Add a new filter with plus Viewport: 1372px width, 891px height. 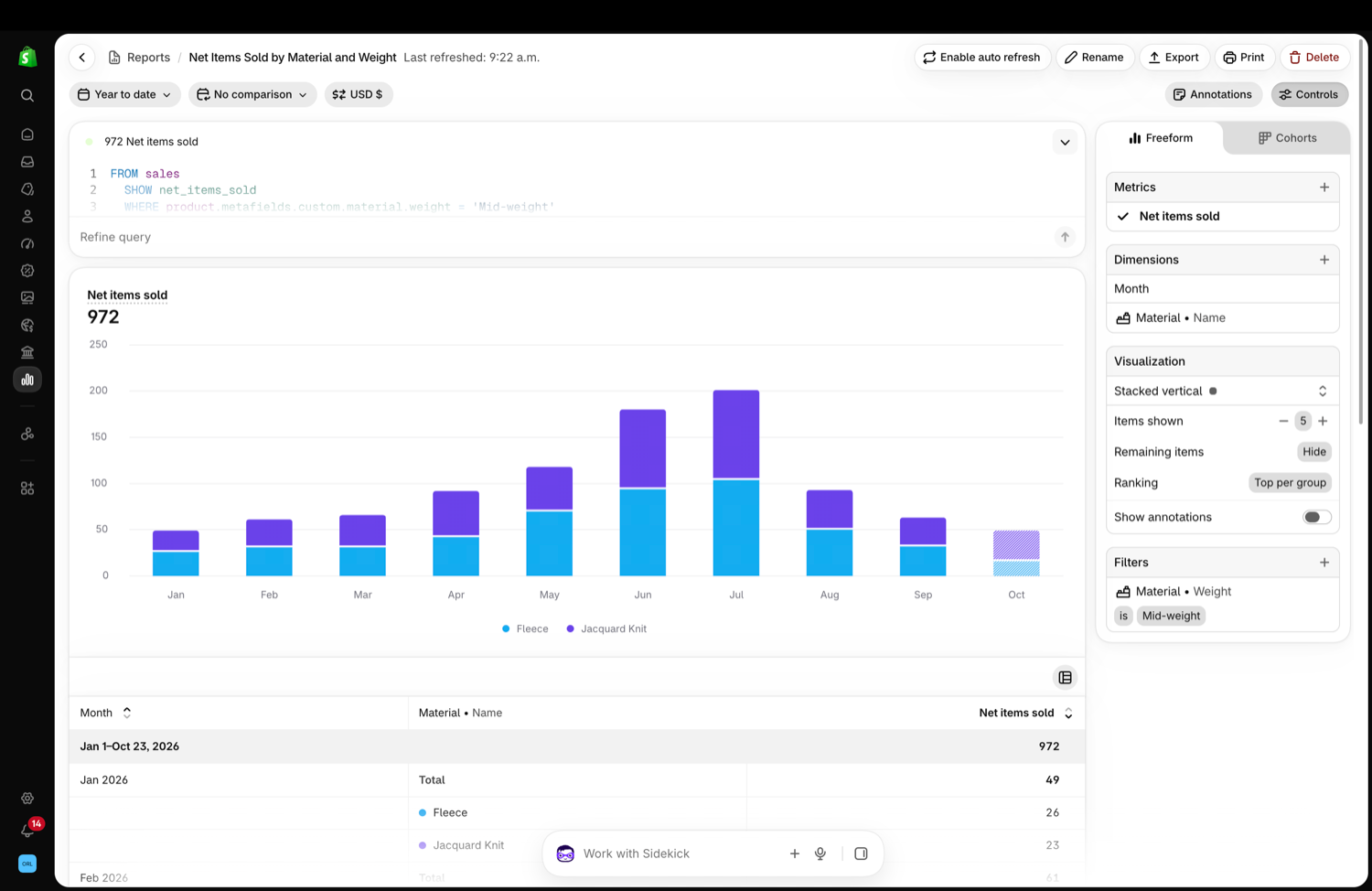click(1324, 563)
